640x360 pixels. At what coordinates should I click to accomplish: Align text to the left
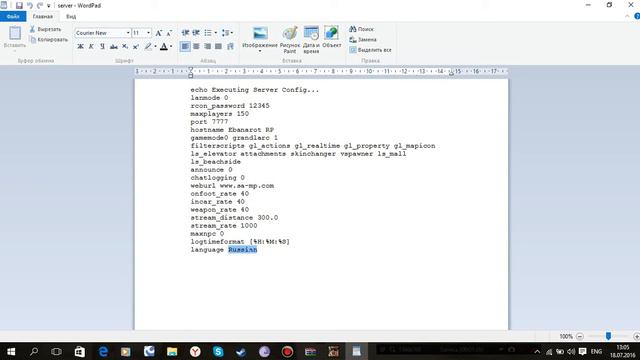[x=185, y=47]
